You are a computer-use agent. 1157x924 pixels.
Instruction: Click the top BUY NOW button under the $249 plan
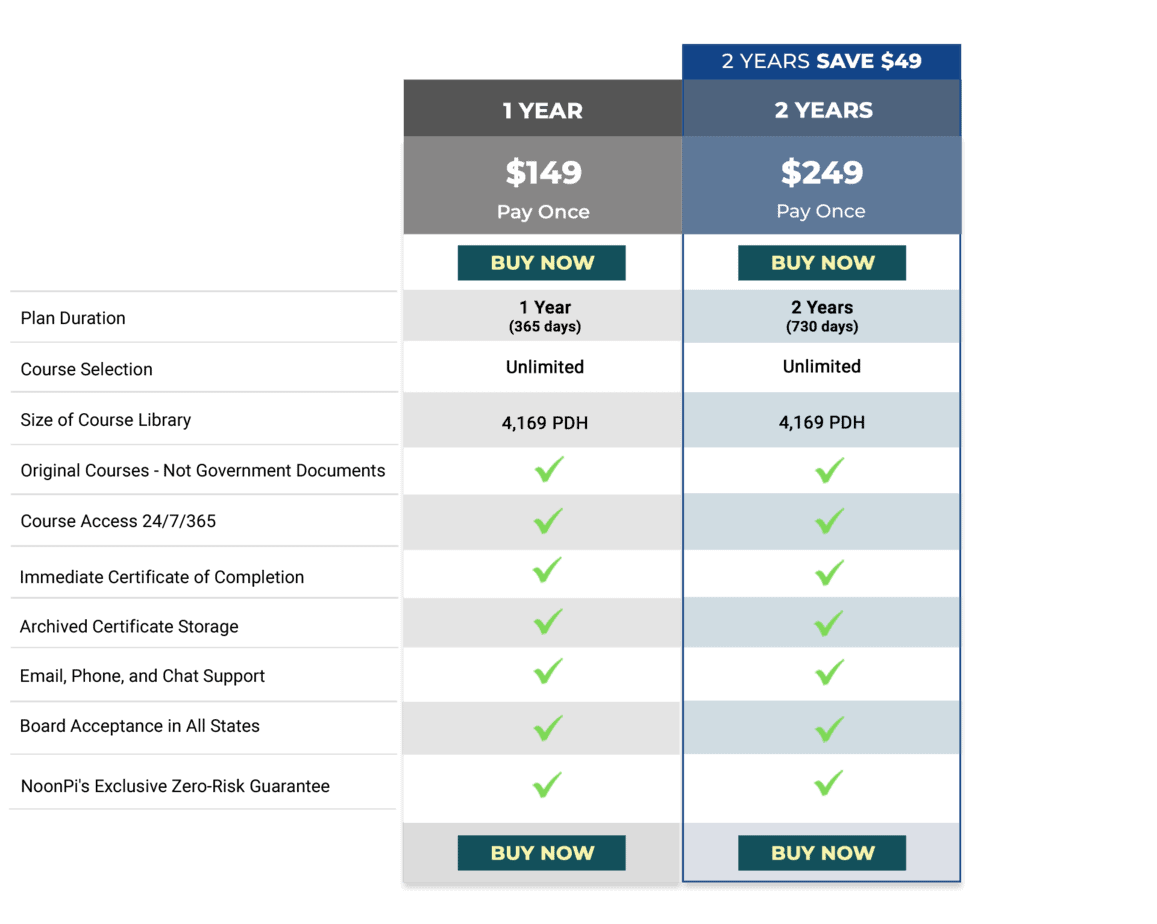pyautogui.click(x=822, y=262)
